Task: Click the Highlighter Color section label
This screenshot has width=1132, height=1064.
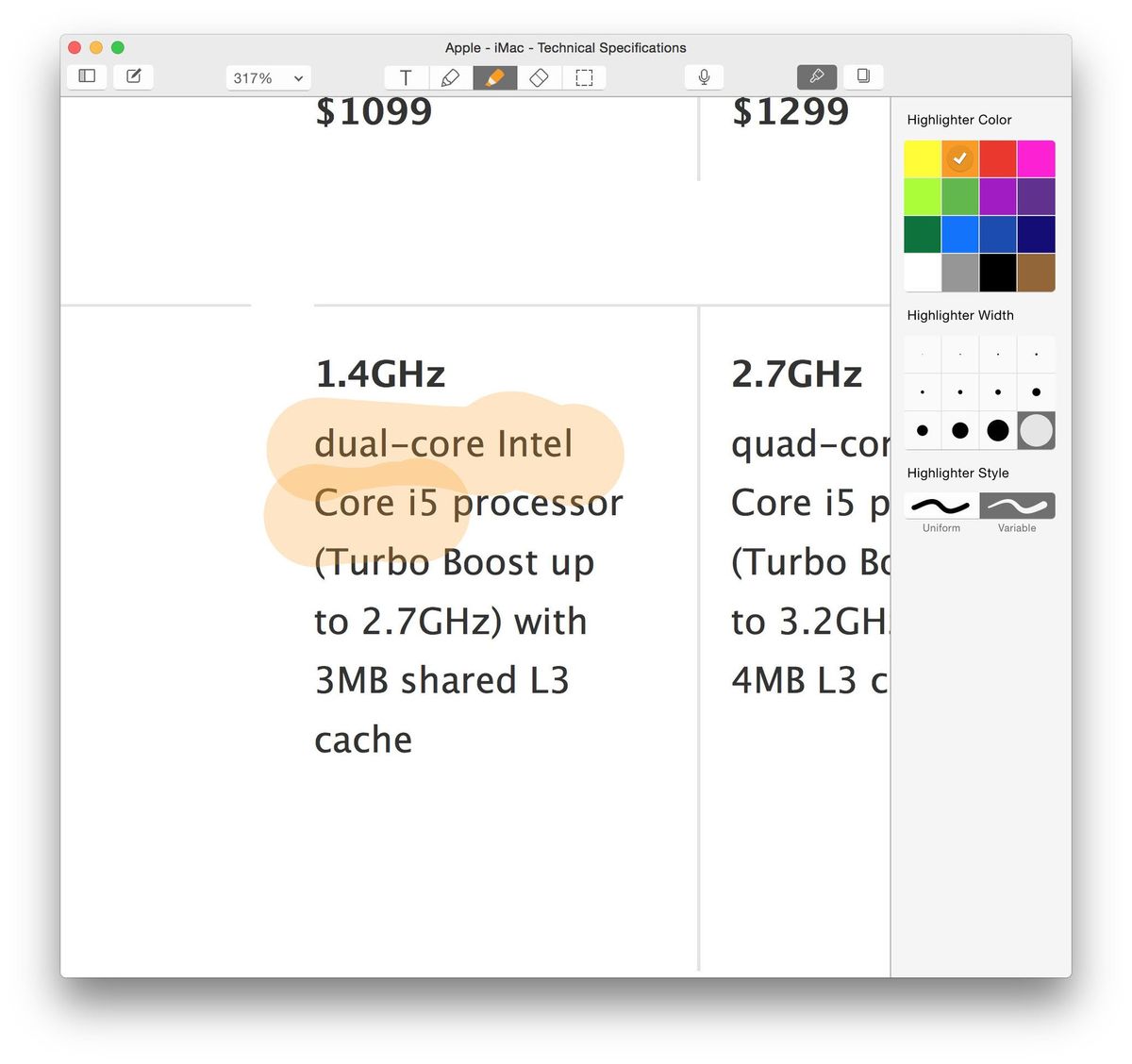Action: click(x=958, y=120)
